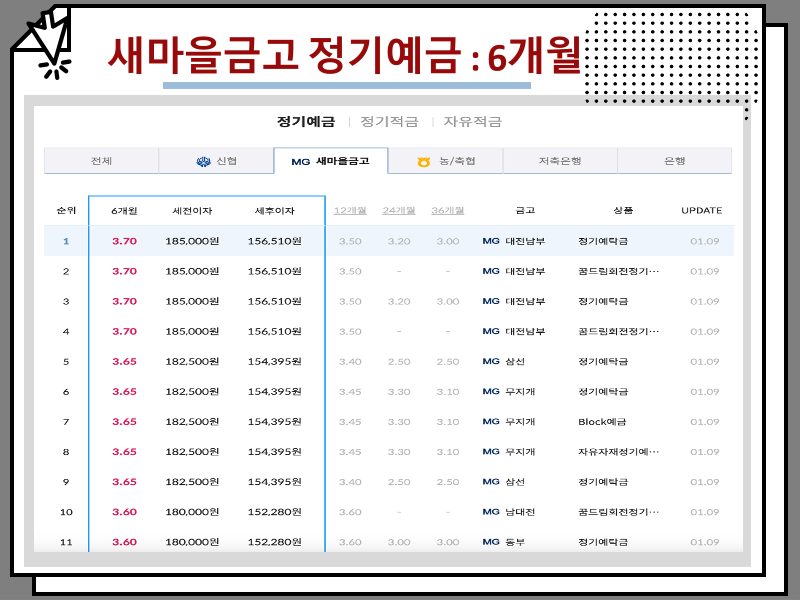Click the MG logo in rank 3 row
Image resolution: width=800 pixels, height=600 pixels.
(x=491, y=301)
